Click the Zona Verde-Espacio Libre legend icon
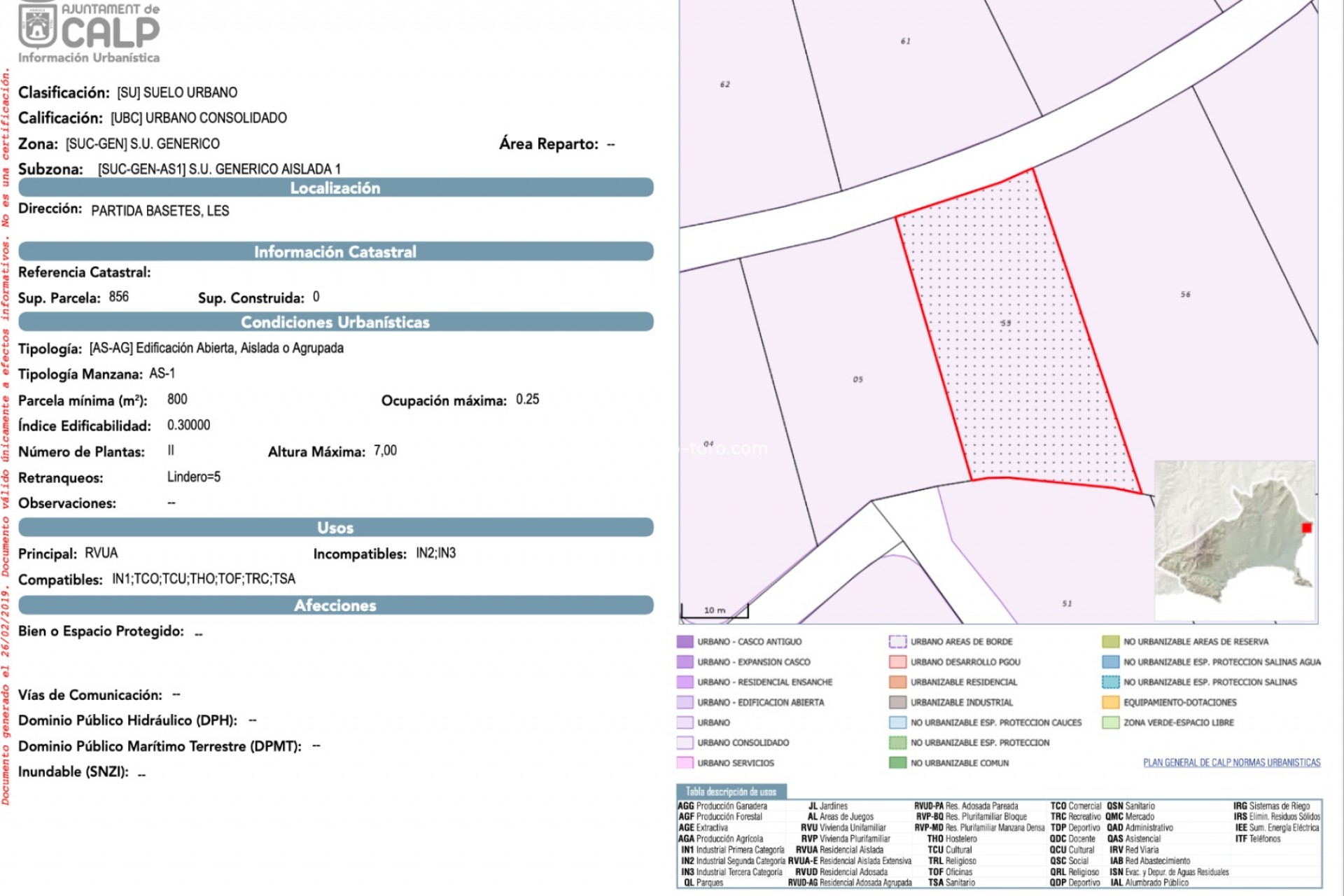The height and width of the screenshot is (896, 1344). click(x=1110, y=722)
